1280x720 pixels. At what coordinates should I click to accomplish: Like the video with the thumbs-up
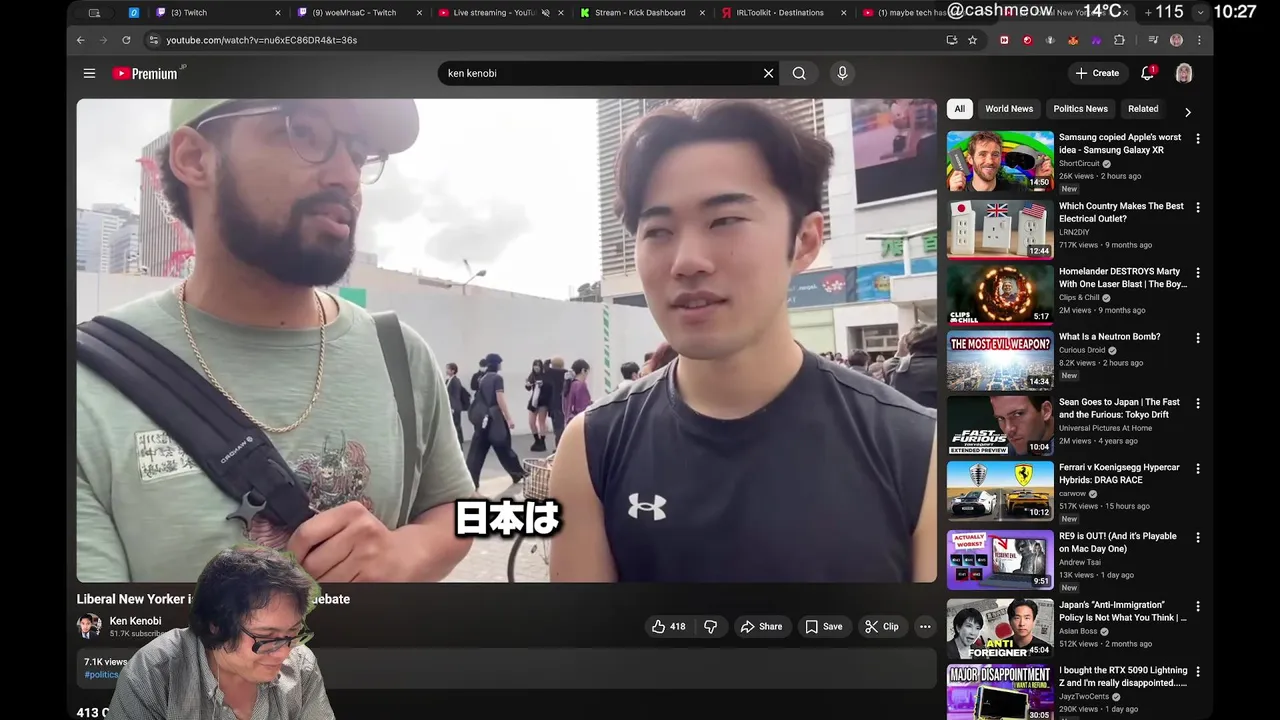point(668,627)
